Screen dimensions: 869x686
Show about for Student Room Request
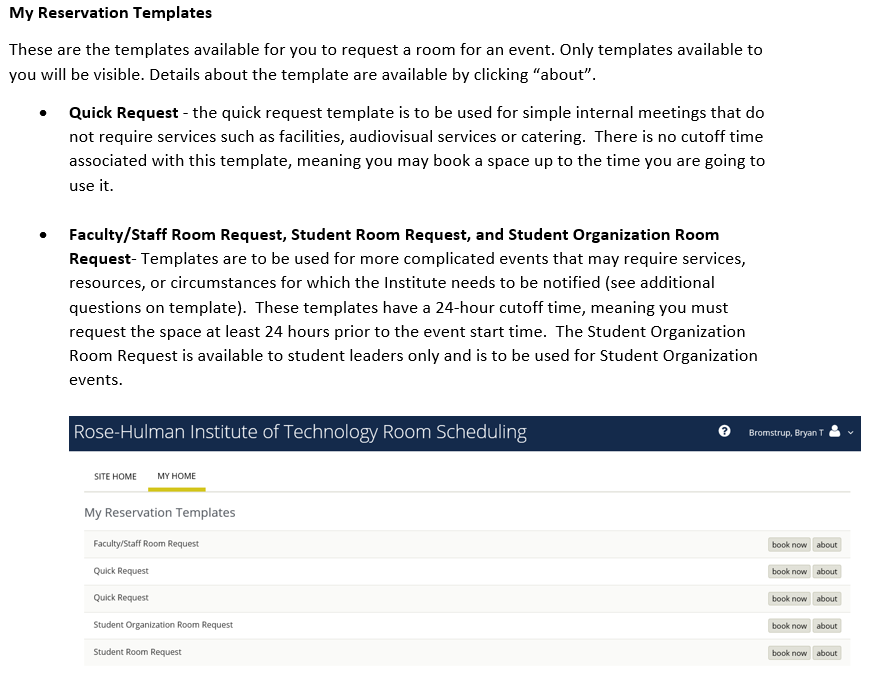pyautogui.click(x=827, y=653)
